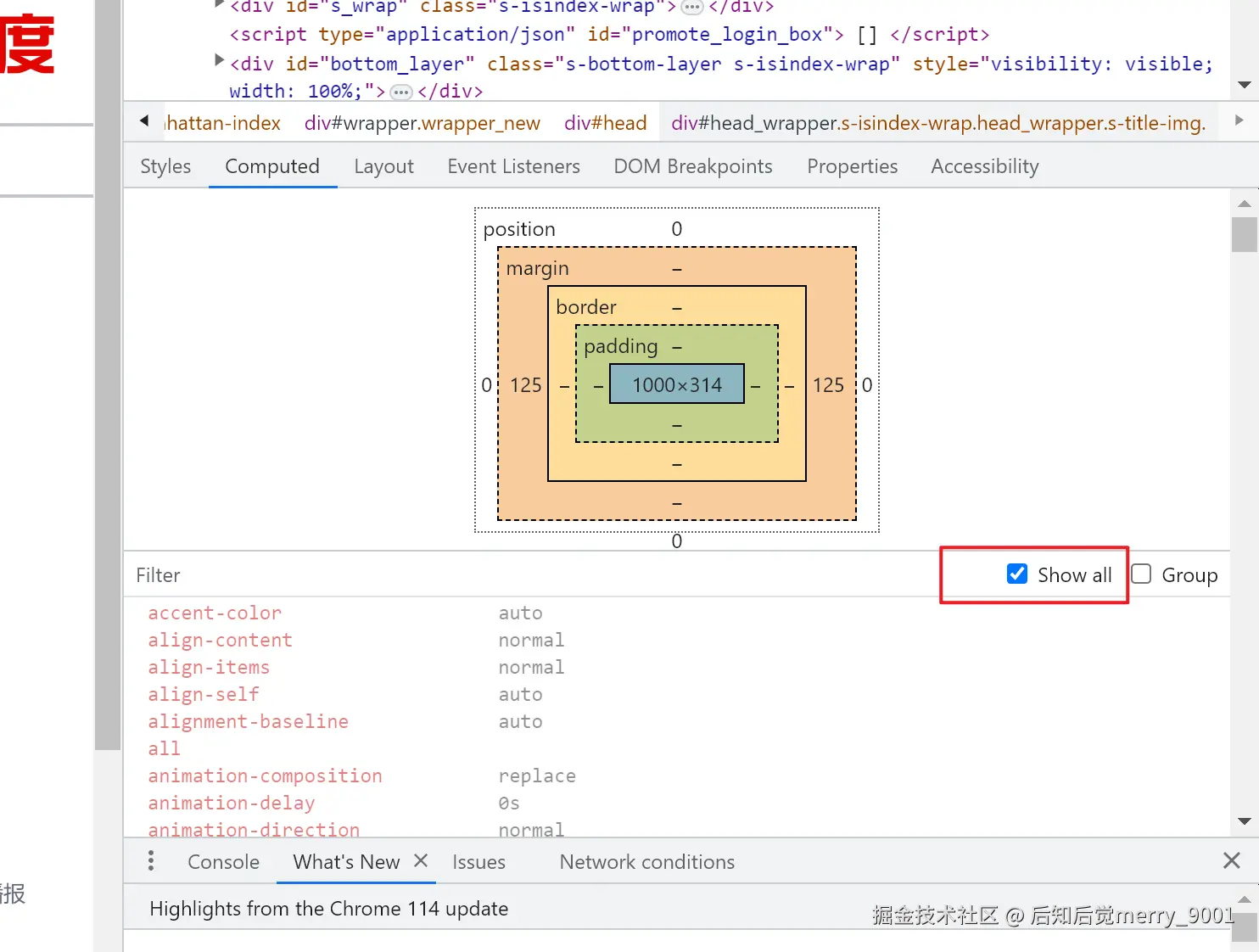
Task: Open the Issues drawer tab
Action: (x=478, y=861)
